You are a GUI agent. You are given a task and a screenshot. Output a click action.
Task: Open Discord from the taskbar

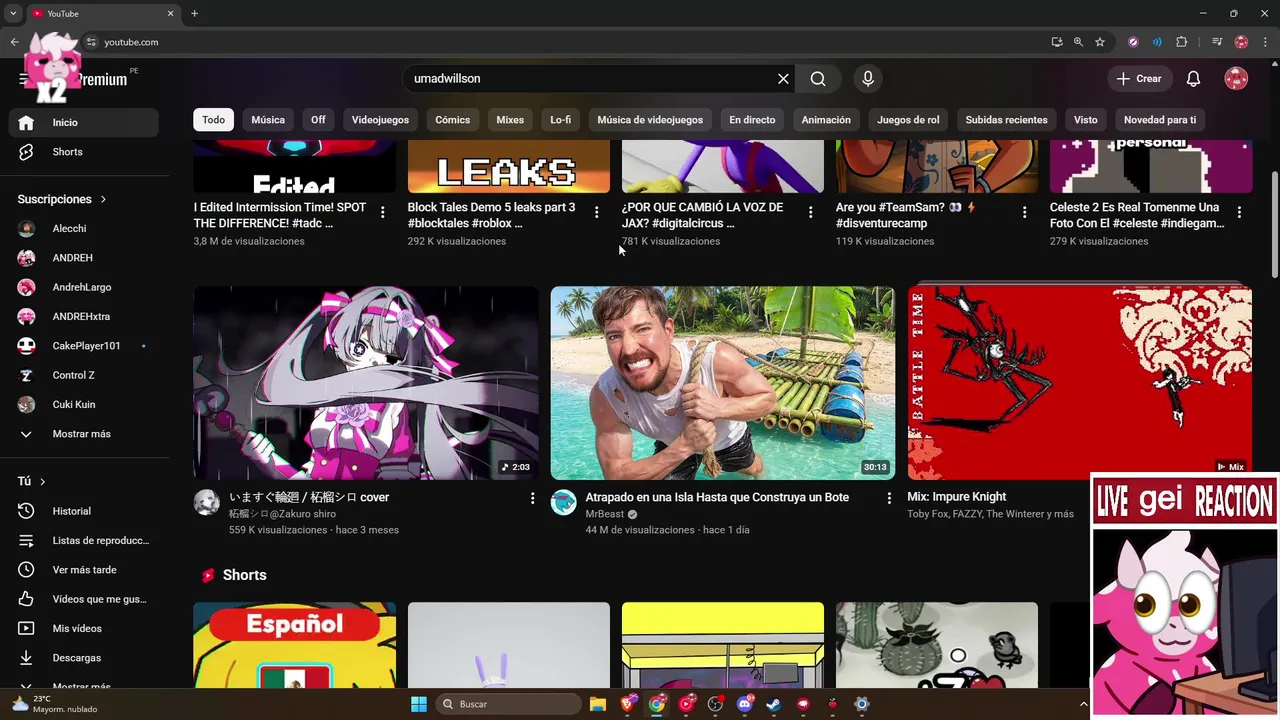click(x=744, y=704)
